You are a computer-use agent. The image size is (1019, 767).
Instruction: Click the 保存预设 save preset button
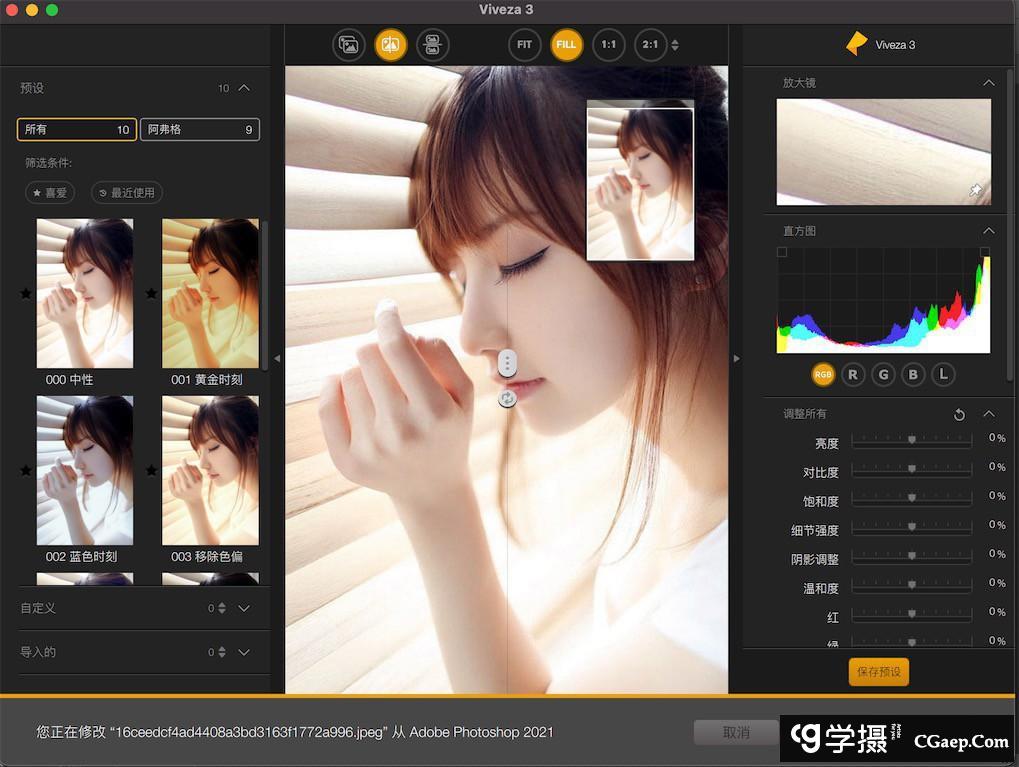[878, 672]
